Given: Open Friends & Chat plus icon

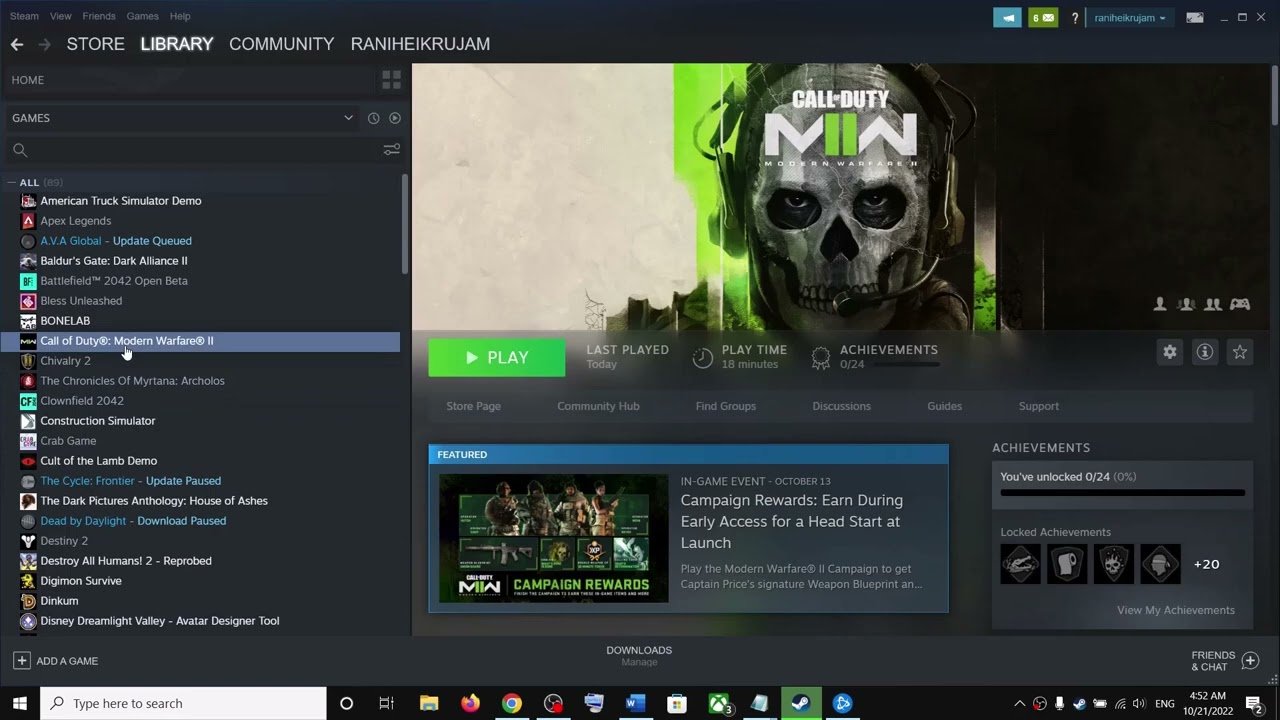Looking at the screenshot, I should (1250, 660).
